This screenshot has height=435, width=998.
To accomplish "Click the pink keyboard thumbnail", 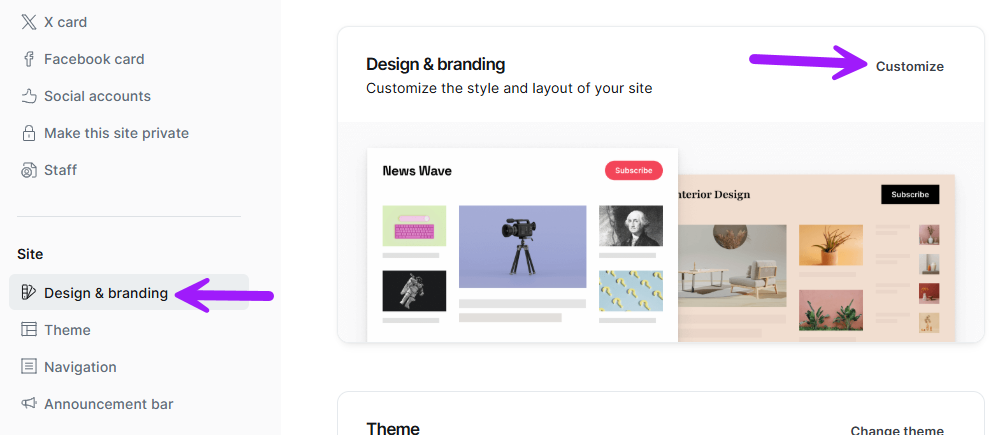I will pyautogui.click(x=414, y=225).
